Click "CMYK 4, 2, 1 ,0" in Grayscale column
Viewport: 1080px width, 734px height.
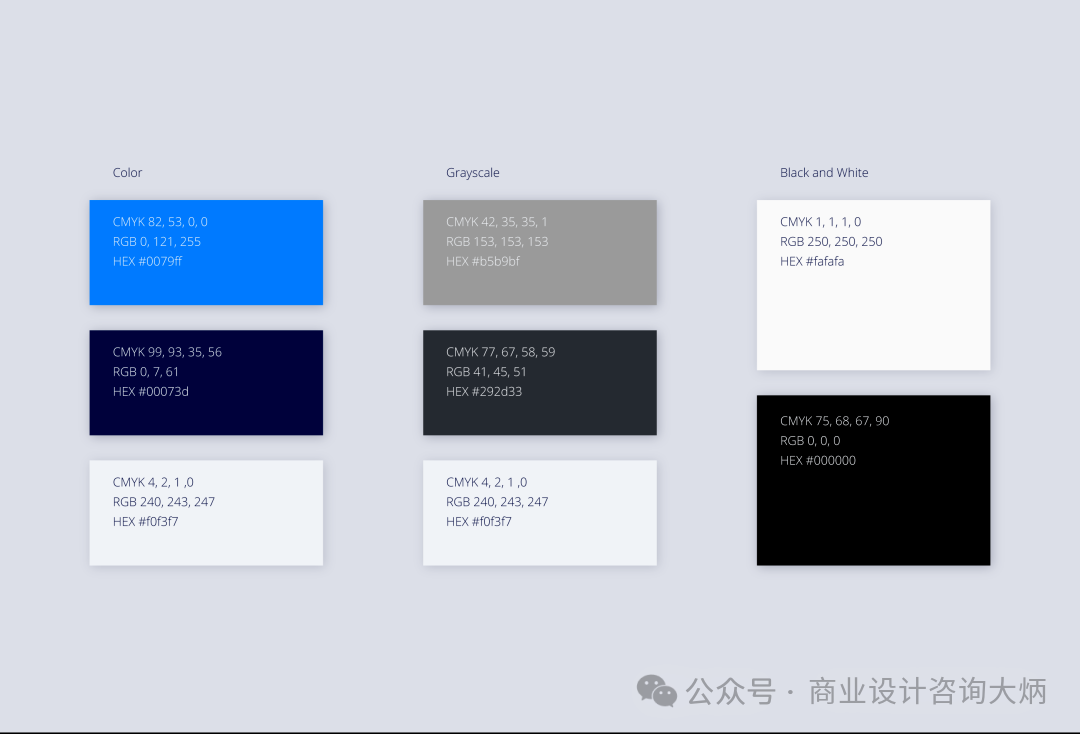486,482
